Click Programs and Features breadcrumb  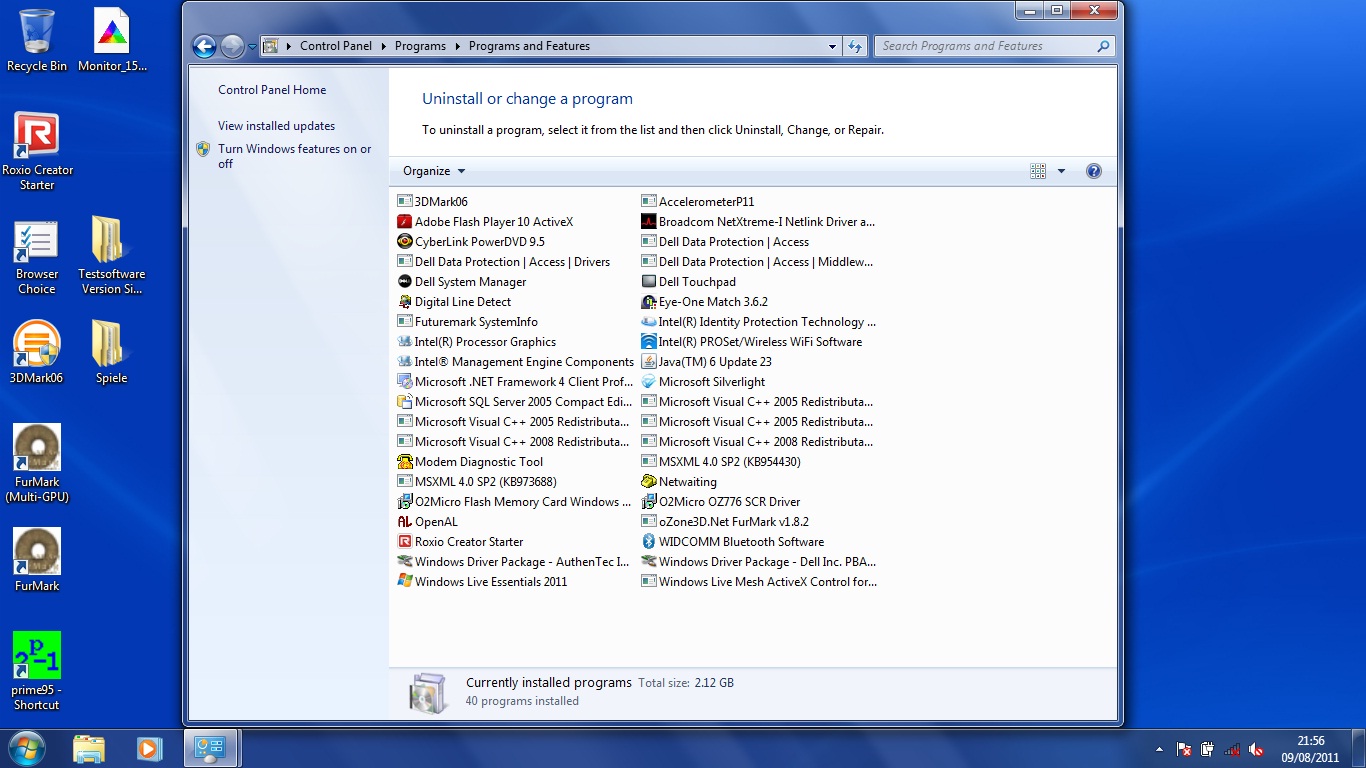click(x=529, y=46)
